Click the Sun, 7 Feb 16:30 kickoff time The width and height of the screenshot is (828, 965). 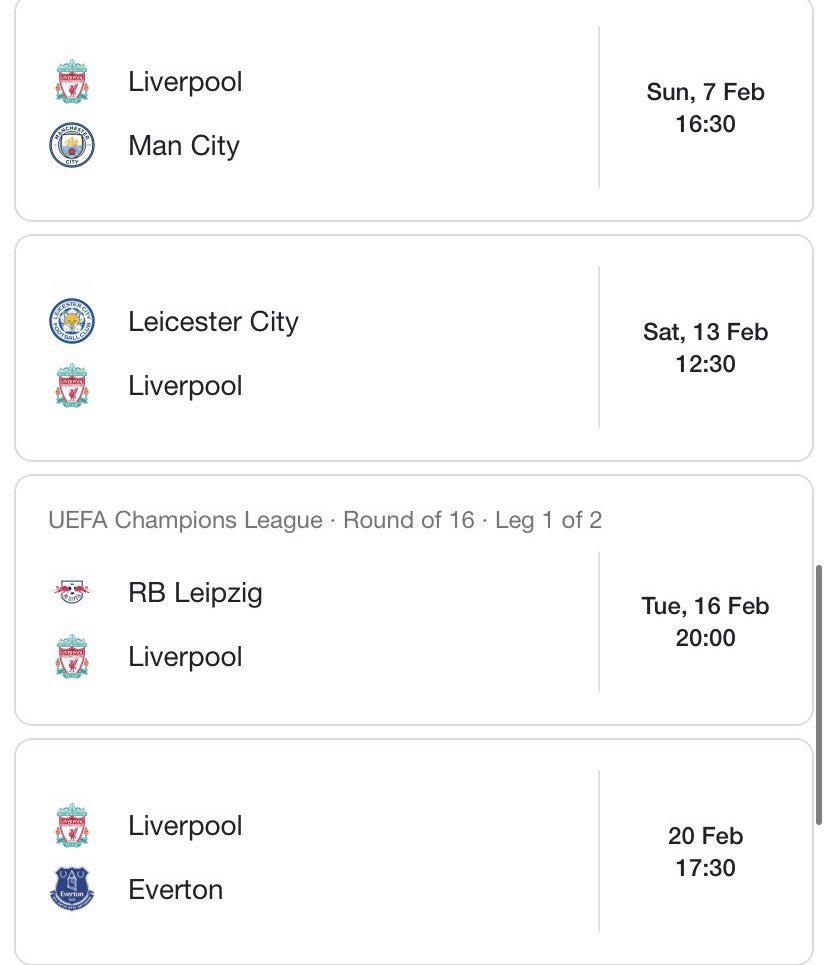(x=705, y=108)
